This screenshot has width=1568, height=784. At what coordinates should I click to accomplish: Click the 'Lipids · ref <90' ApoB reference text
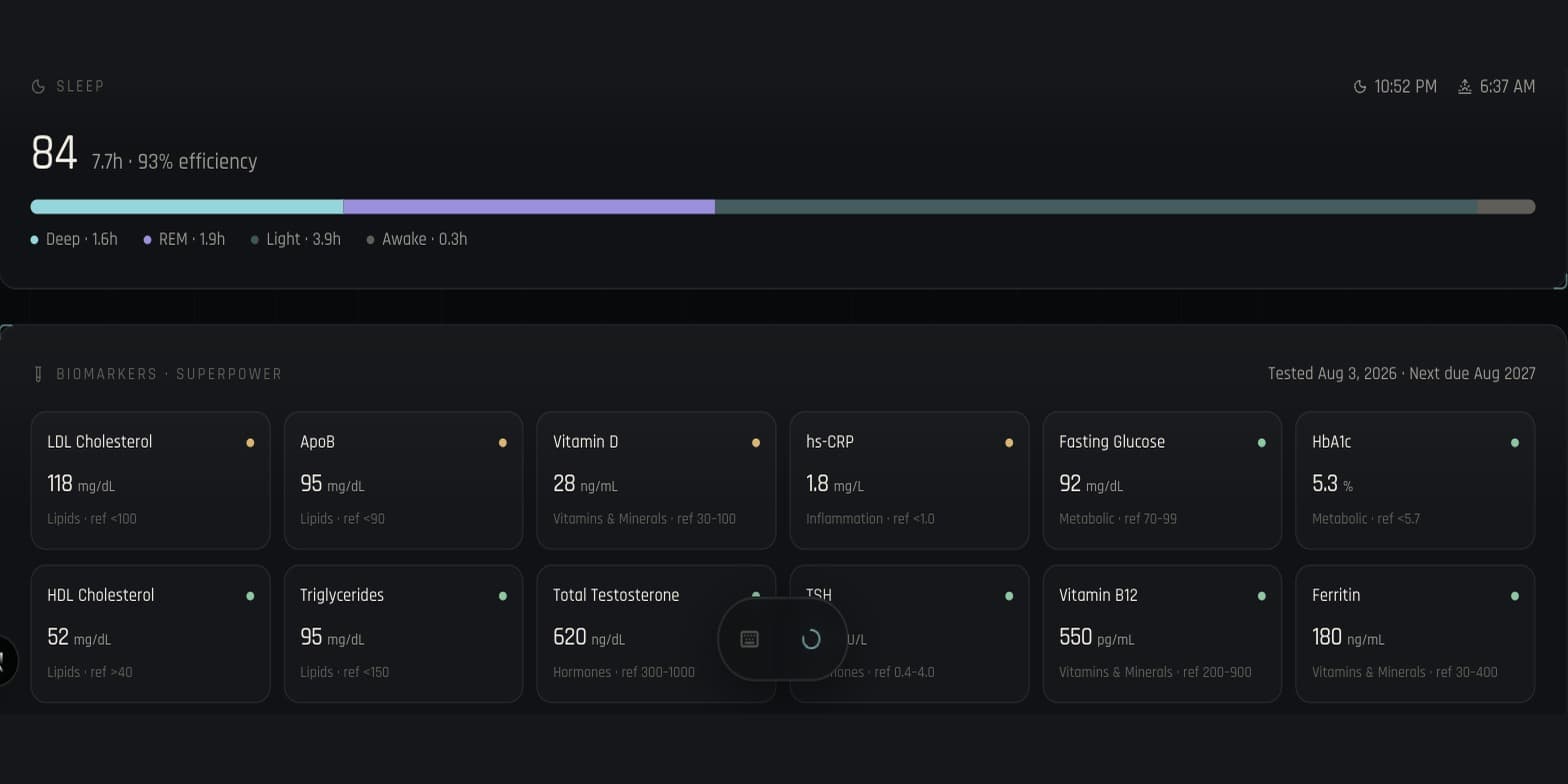342,520
